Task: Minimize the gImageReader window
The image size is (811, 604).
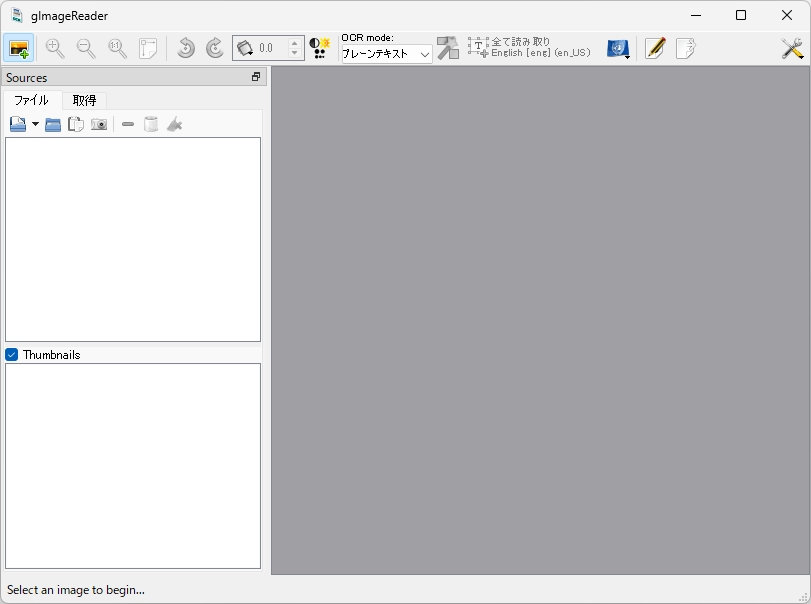Action: tap(696, 16)
